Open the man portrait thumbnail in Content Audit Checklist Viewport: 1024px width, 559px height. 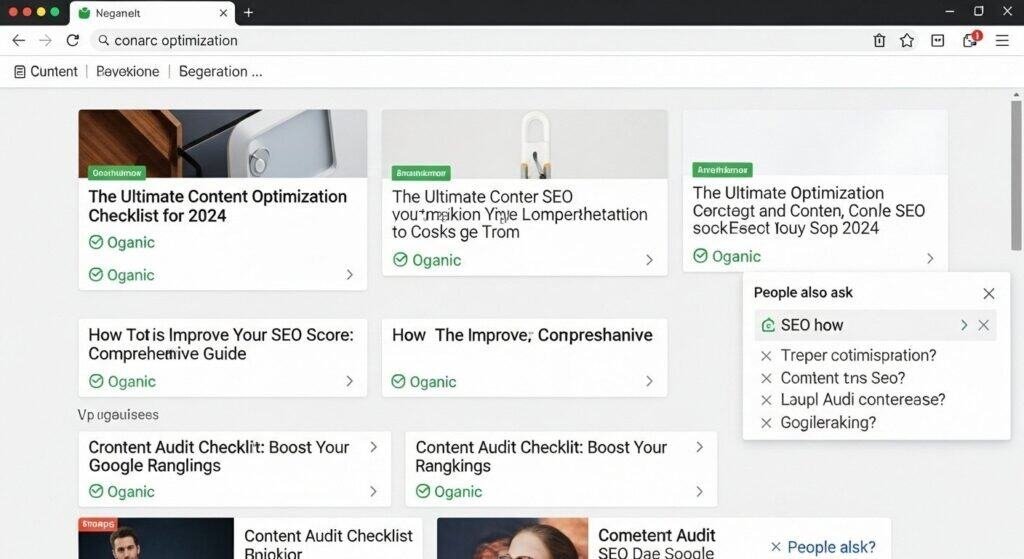(156, 538)
